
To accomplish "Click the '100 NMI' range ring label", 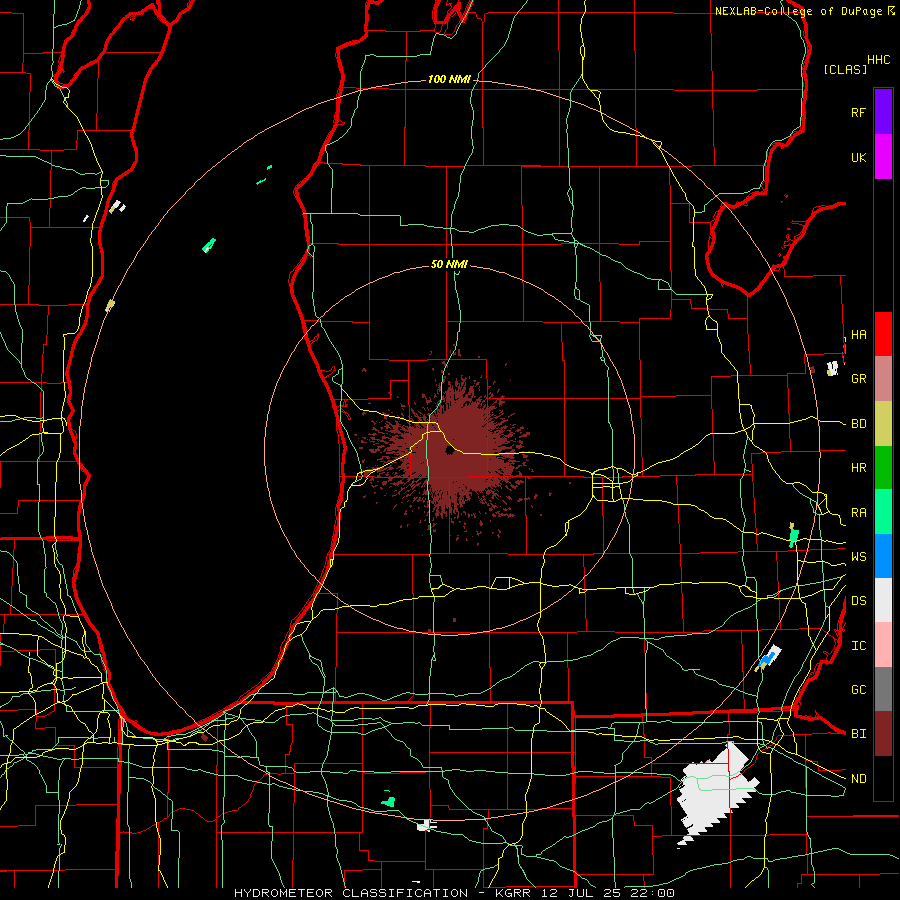I will pos(449,79).
